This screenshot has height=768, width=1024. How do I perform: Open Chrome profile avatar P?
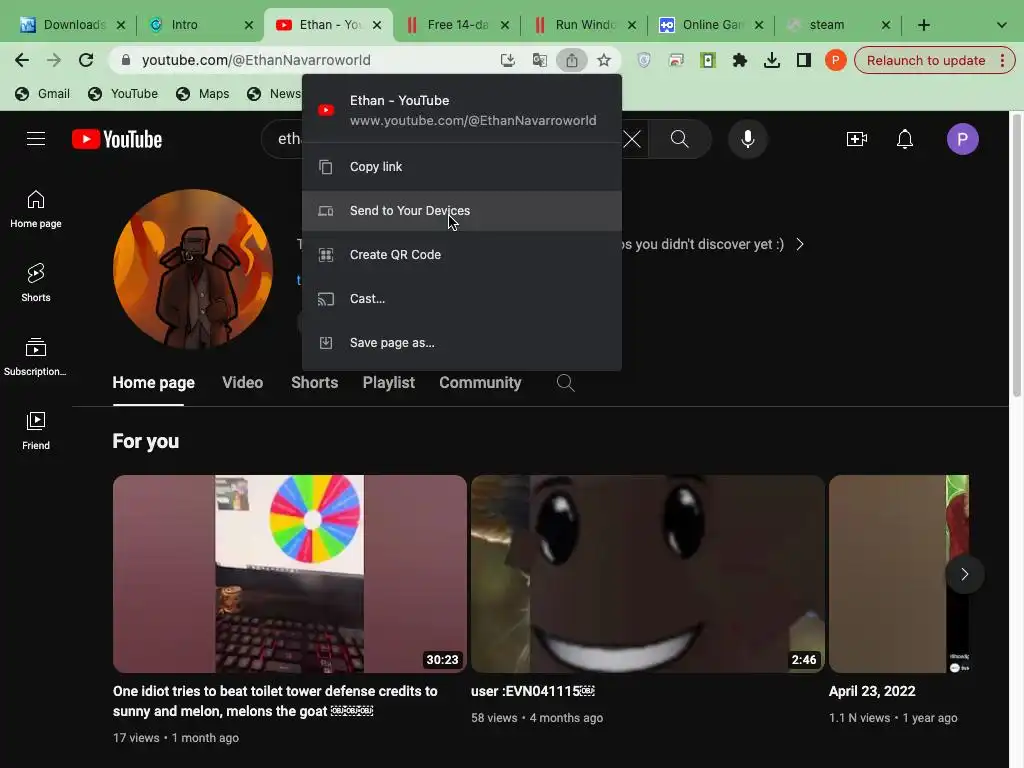tap(835, 60)
